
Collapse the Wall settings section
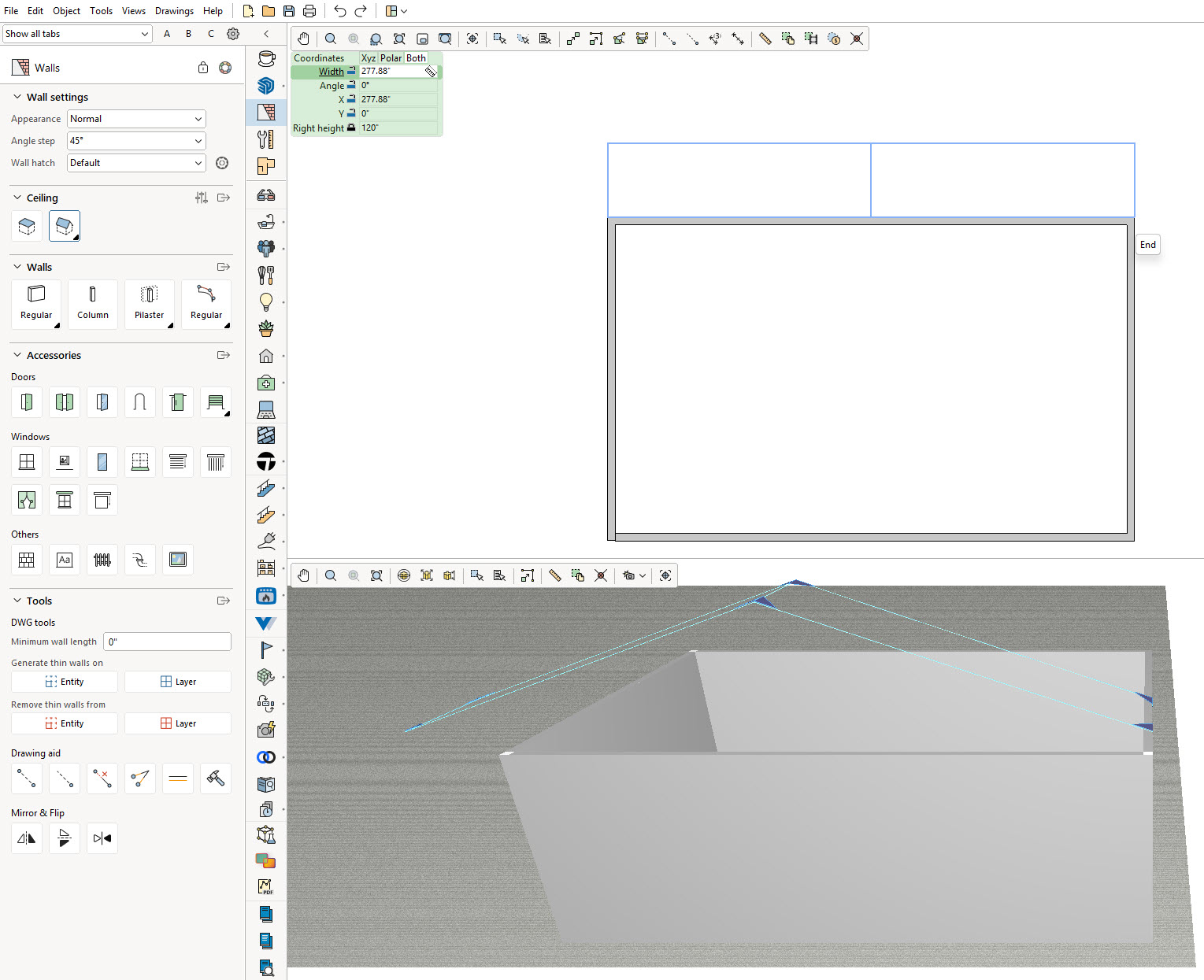pyautogui.click(x=17, y=97)
